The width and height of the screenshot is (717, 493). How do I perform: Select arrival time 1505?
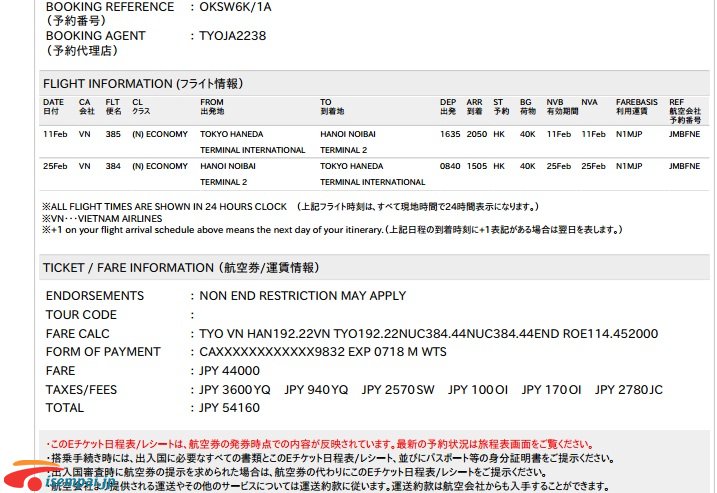click(476, 166)
